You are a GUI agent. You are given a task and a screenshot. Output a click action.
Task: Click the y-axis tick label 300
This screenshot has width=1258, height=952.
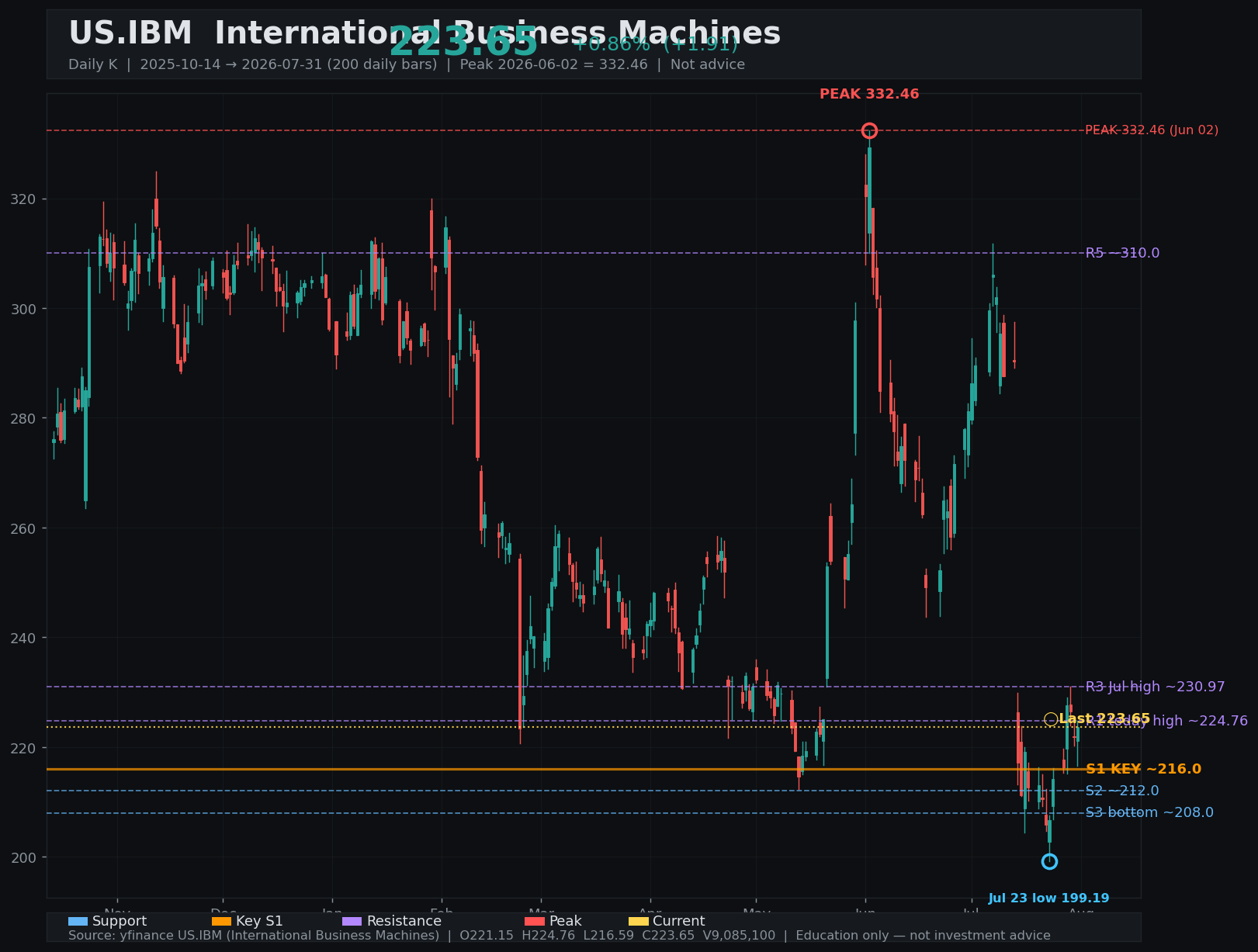point(24,309)
